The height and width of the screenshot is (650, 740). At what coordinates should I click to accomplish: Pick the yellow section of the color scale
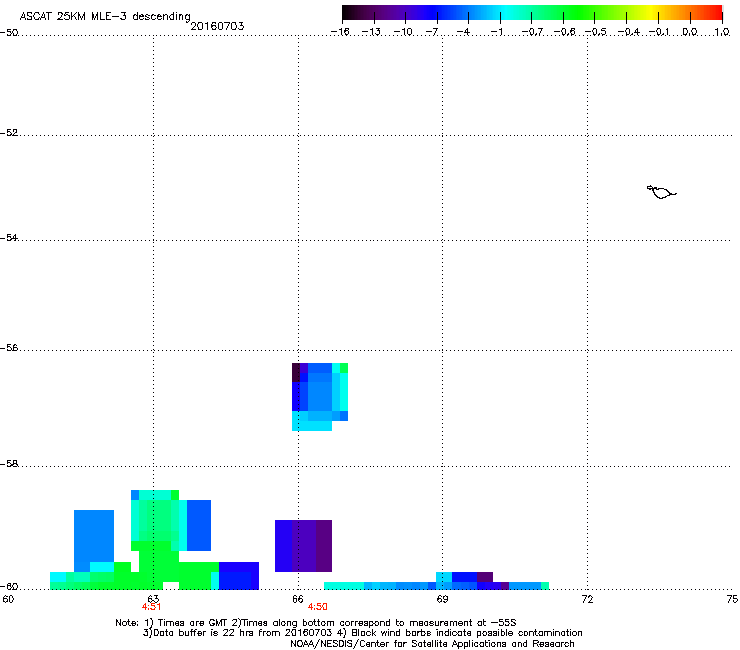point(651,13)
